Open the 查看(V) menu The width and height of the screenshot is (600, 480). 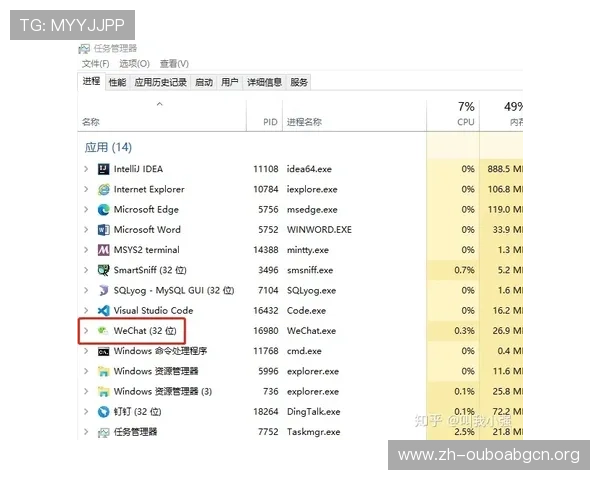coord(174,64)
